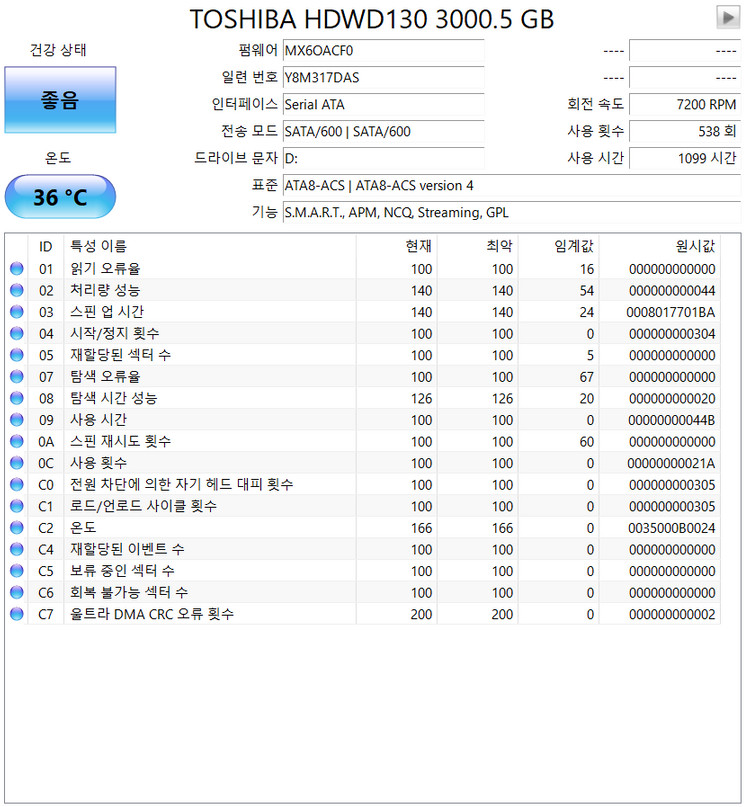
Task: Click the status orb for ID C7
Action: pos(17,614)
